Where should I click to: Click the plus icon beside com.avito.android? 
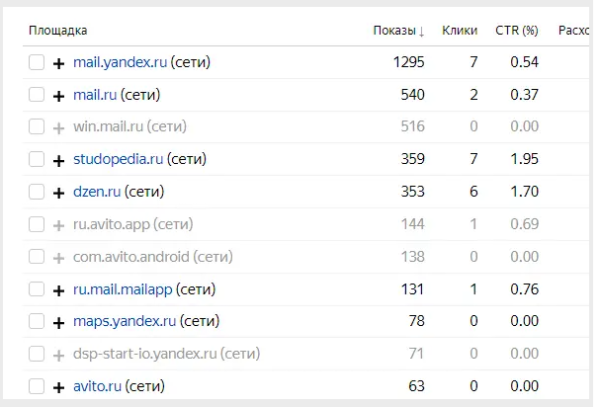pyautogui.click(x=59, y=257)
